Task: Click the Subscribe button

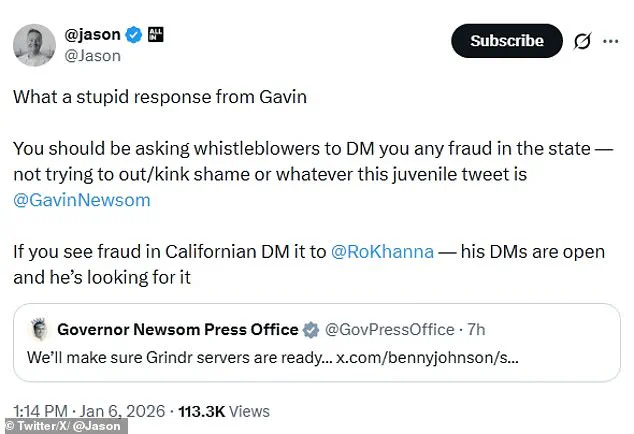Action: pos(506,41)
